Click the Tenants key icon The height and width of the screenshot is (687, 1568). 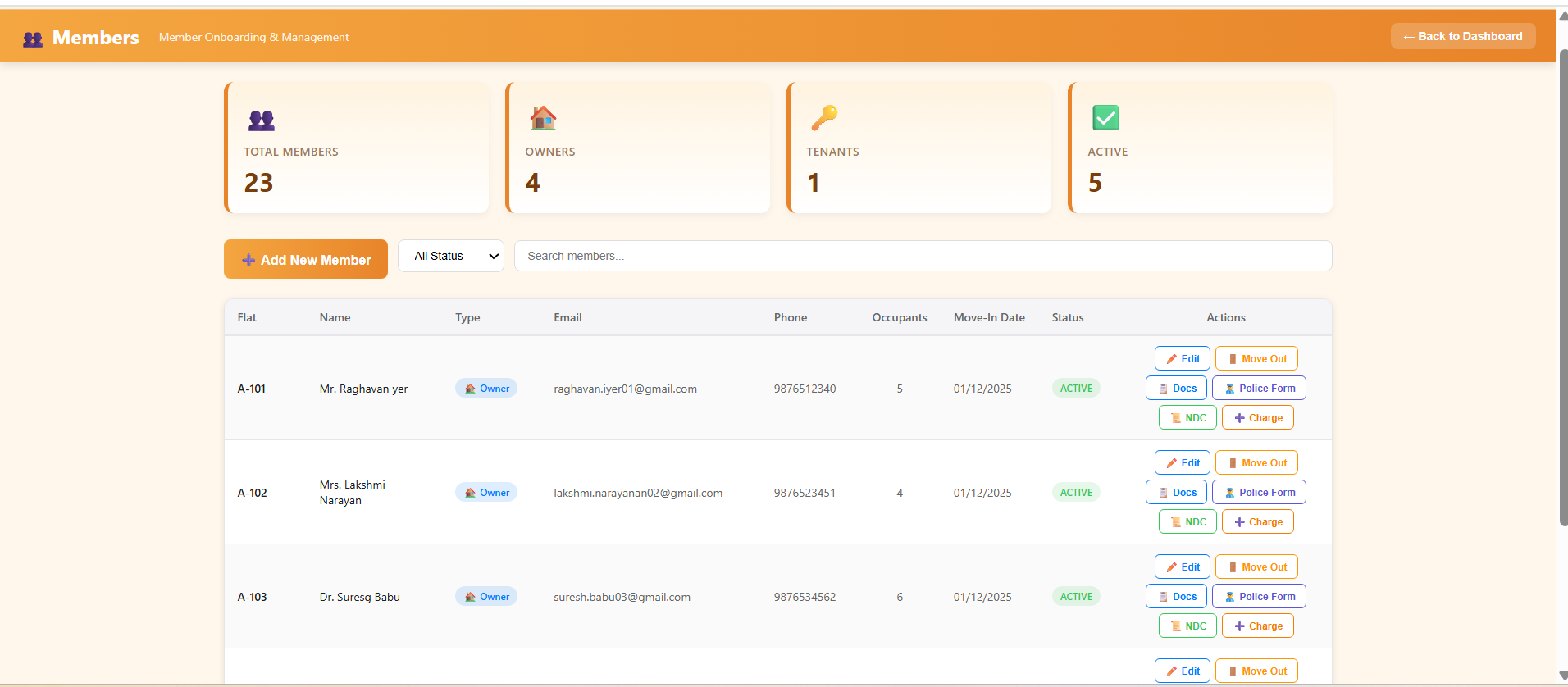(824, 118)
